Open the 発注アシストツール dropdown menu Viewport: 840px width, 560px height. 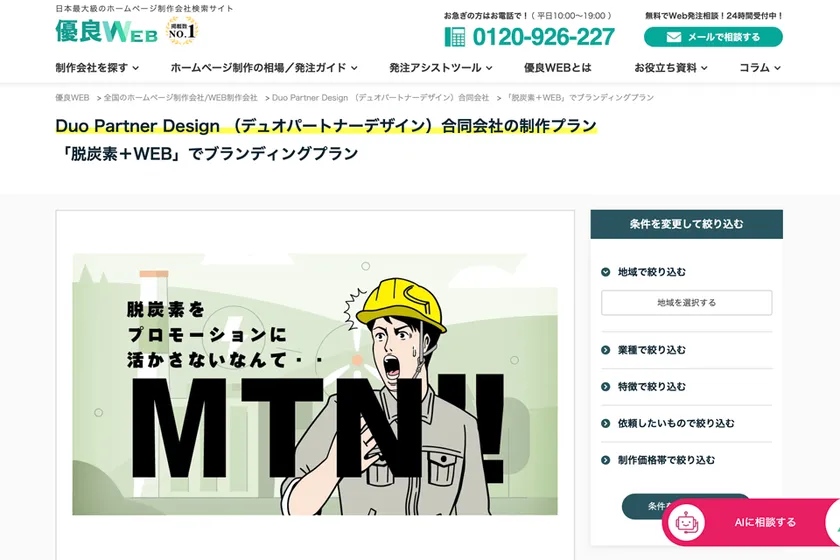[x=440, y=68]
